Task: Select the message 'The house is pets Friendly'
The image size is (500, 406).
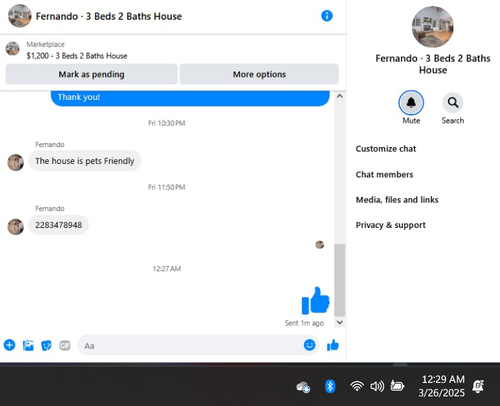Action: 85,161
